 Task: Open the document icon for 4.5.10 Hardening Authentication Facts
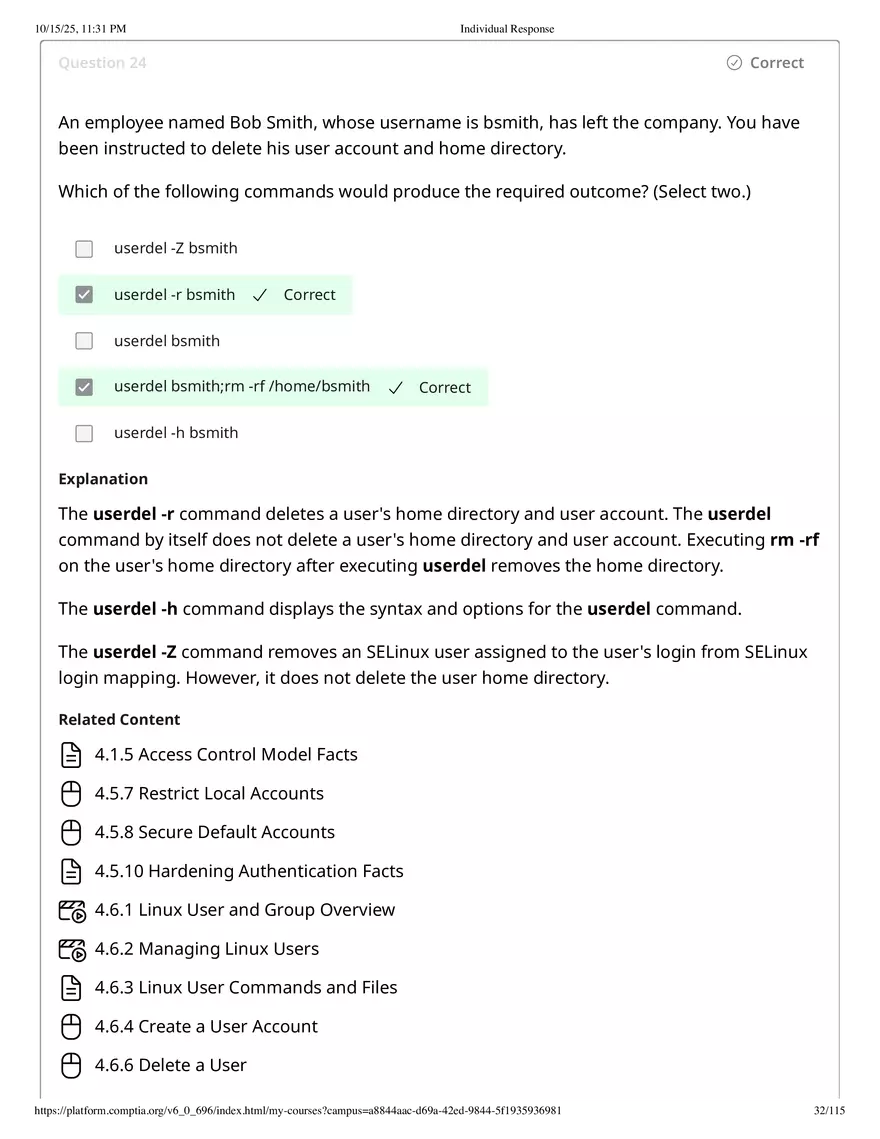click(x=71, y=871)
